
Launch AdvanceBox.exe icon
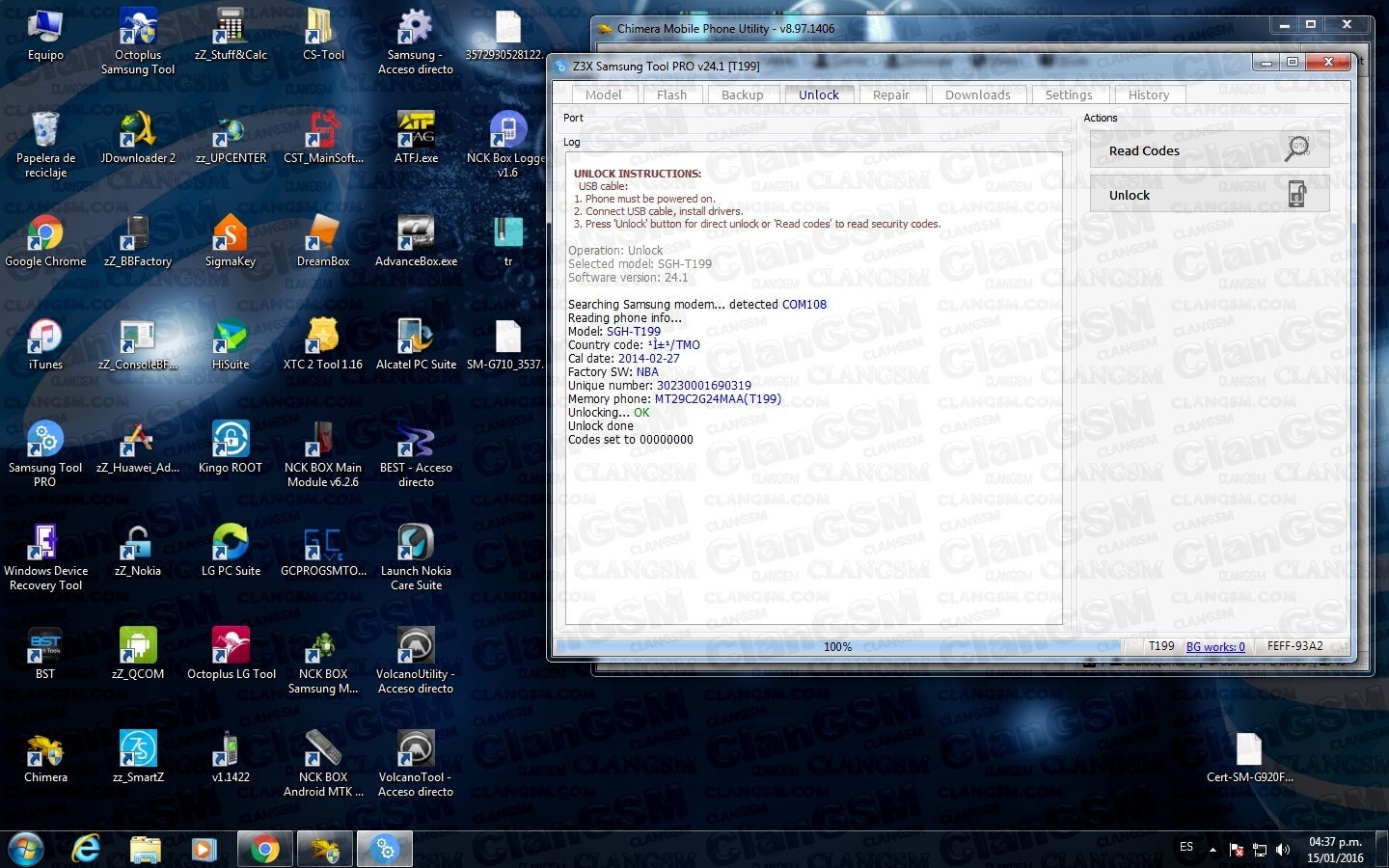click(416, 241)
